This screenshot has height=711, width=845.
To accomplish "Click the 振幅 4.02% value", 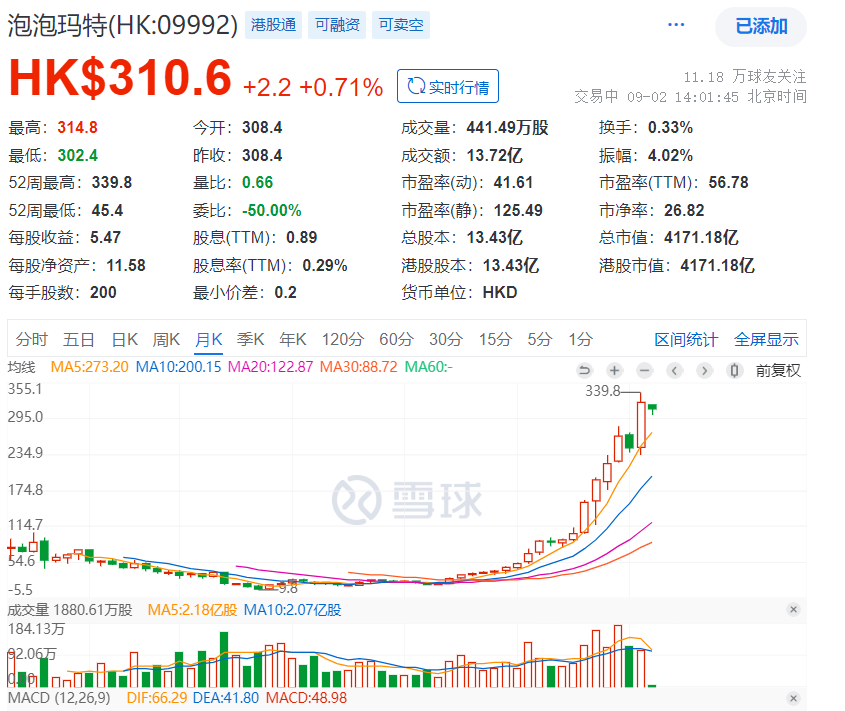I will click(670, 156).
